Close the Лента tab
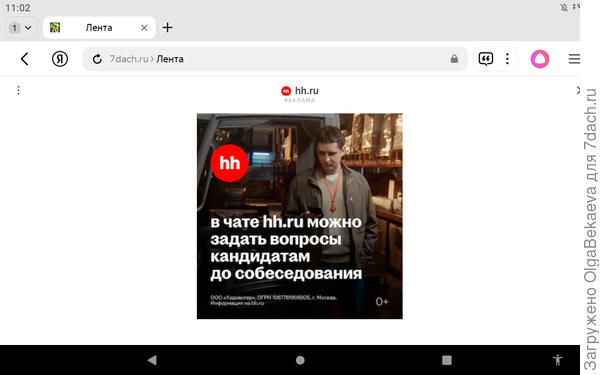Screen dimensions: 600x375 click(x=144, y=28)
